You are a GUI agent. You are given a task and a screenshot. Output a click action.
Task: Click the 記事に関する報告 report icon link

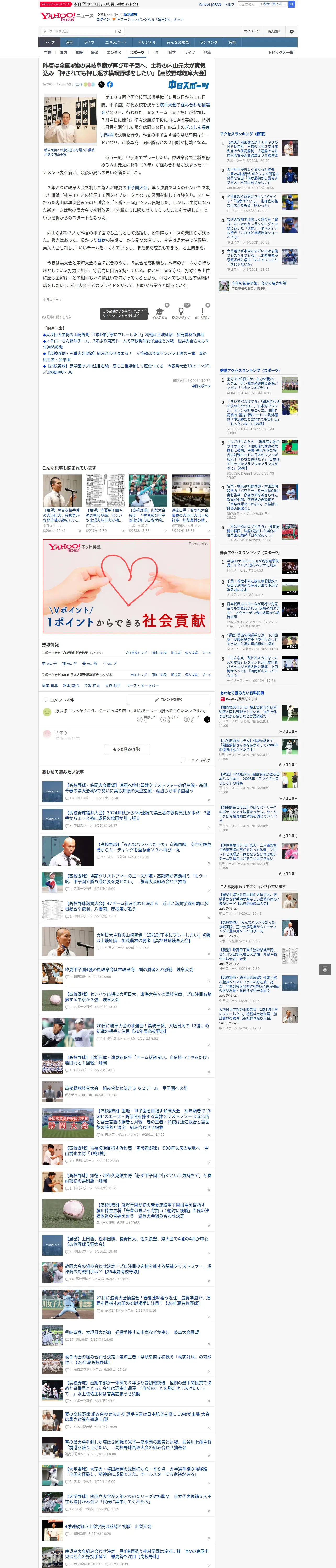57,317
